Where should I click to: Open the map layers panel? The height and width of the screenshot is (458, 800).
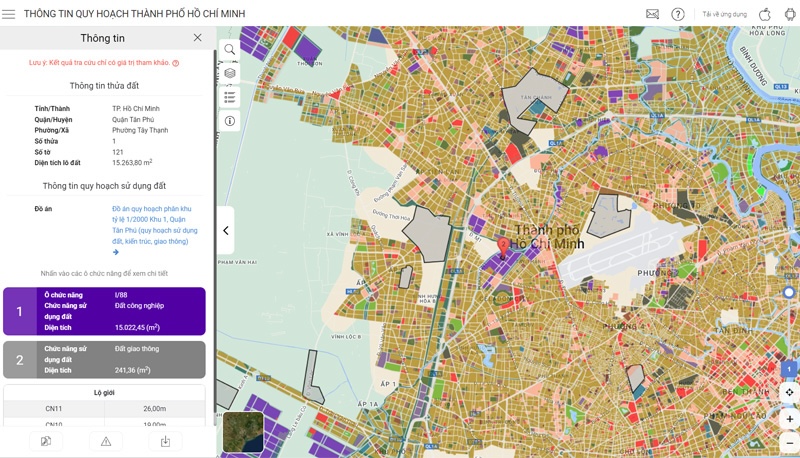230,73
